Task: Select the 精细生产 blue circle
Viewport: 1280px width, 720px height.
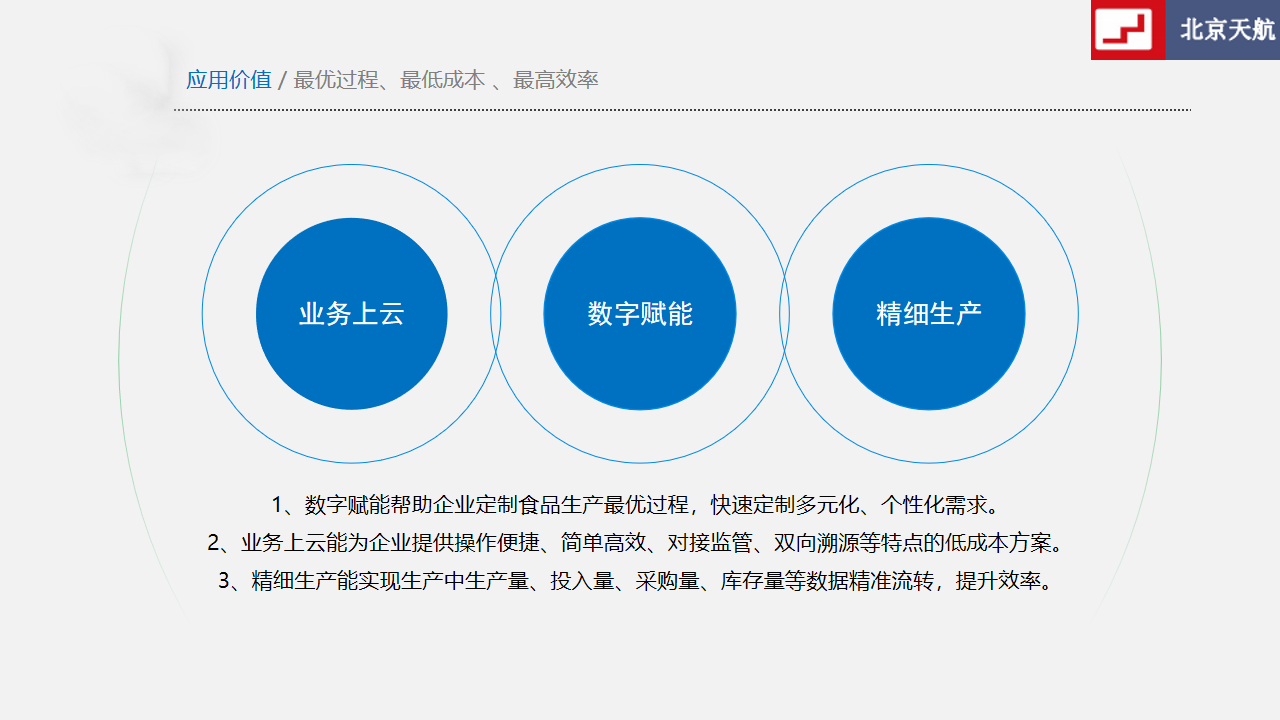Action: point(929,314)
